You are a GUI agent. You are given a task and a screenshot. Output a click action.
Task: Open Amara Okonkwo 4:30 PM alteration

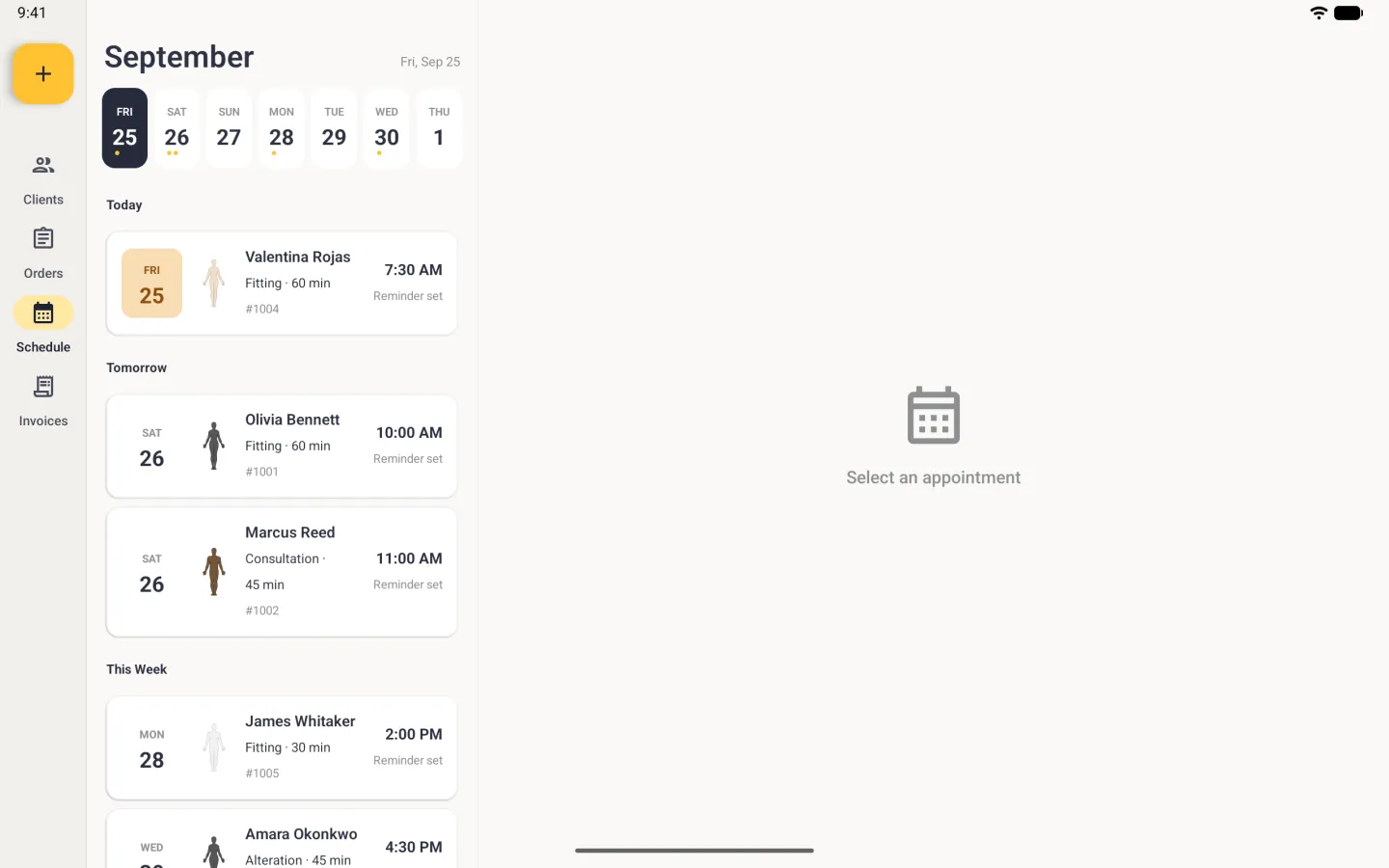point(282,839)
